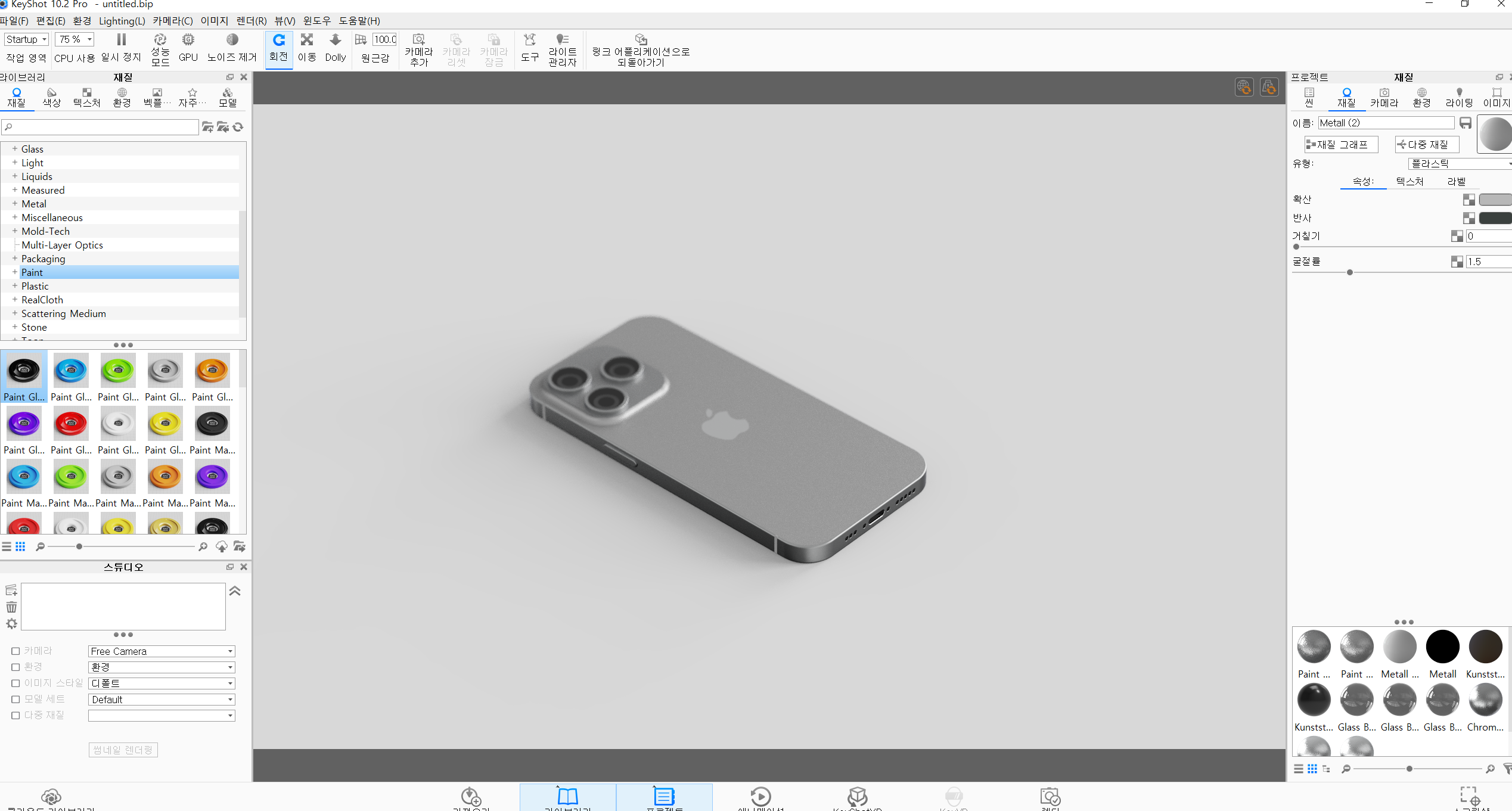Expand the Glass category
The height and width of the screenshot is (811, 1512).
(x=14, y=149)
